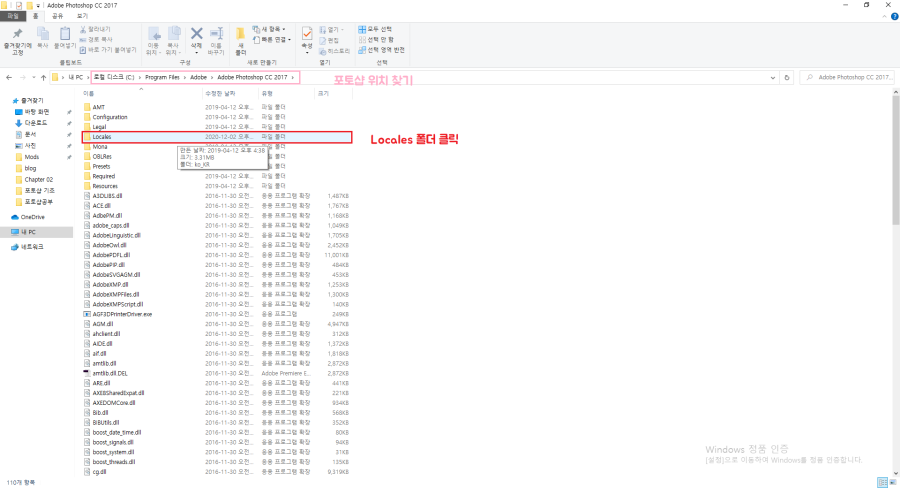Click the 복사 copy icon in clipboard group
The image size is (900, 488).
(43, 34)
